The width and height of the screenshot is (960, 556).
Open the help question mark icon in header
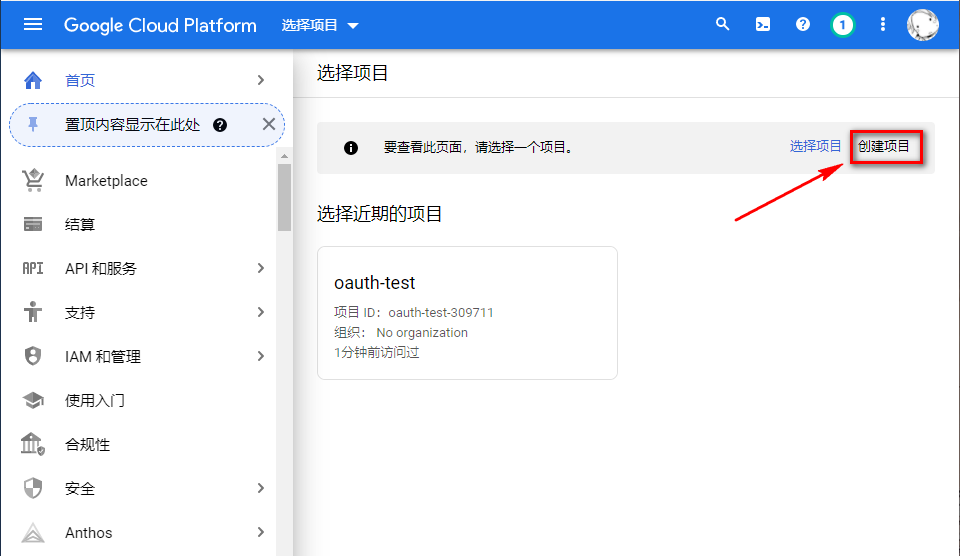point(803,24)
